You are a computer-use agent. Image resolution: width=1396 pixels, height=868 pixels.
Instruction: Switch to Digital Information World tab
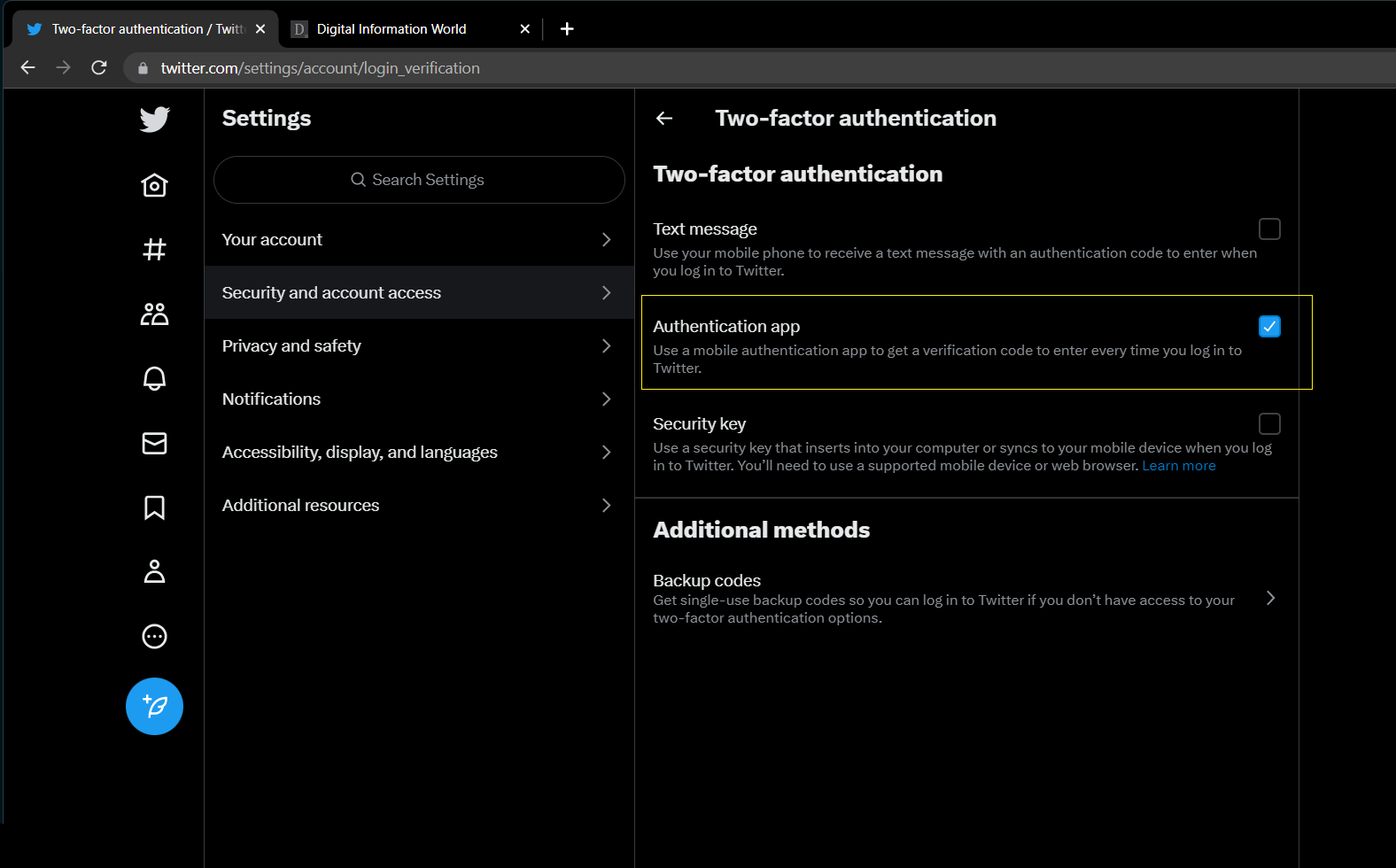411,29
